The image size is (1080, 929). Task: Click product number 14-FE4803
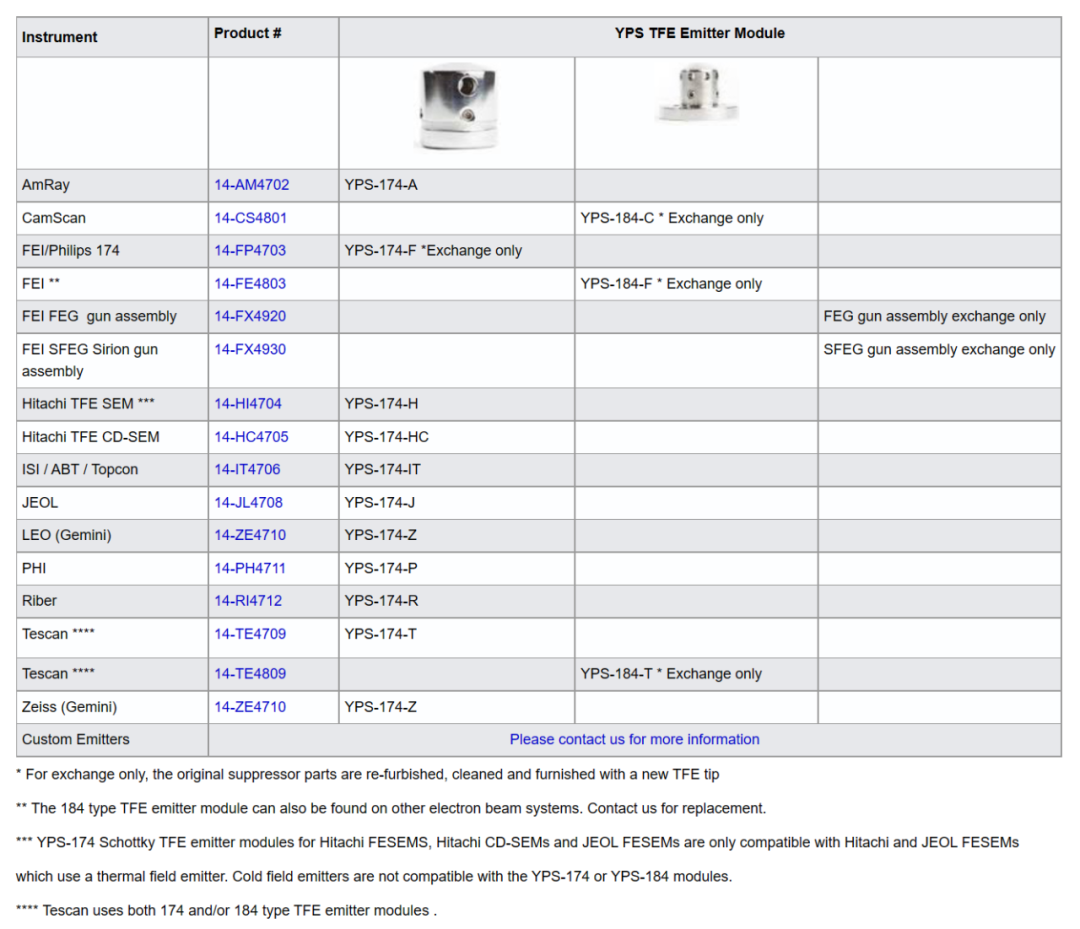[250, 284]
